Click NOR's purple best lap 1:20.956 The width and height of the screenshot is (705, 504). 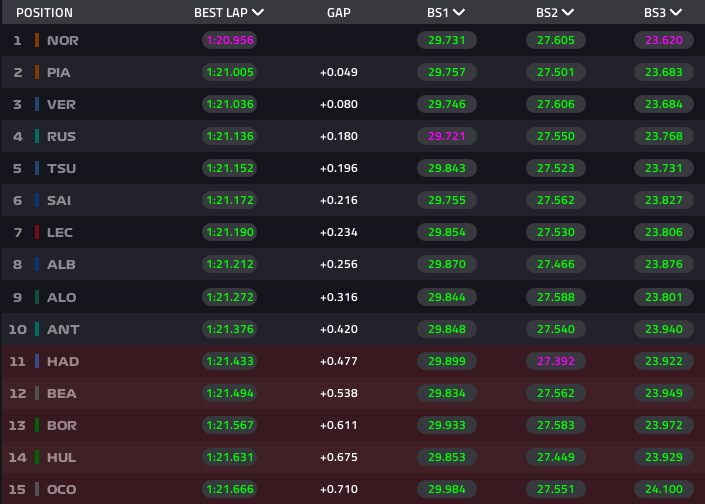pos(230,40)
